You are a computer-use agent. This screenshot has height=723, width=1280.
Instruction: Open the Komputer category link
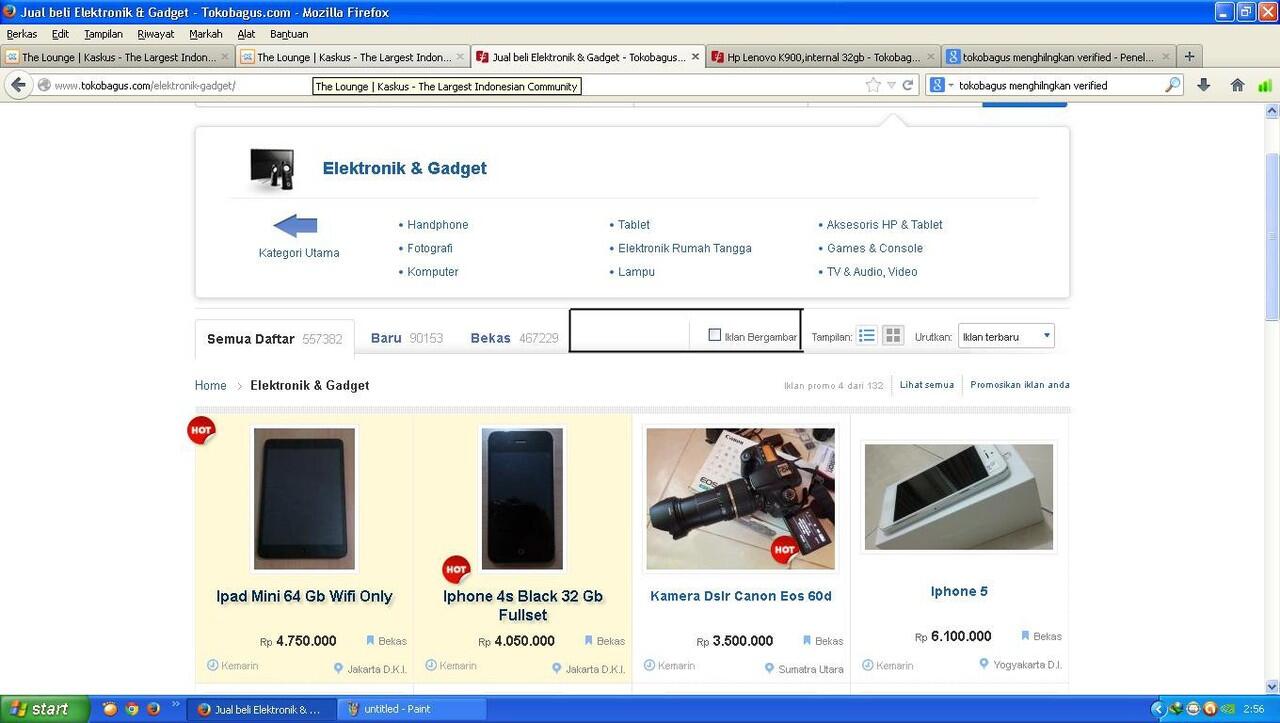(433, 272)
